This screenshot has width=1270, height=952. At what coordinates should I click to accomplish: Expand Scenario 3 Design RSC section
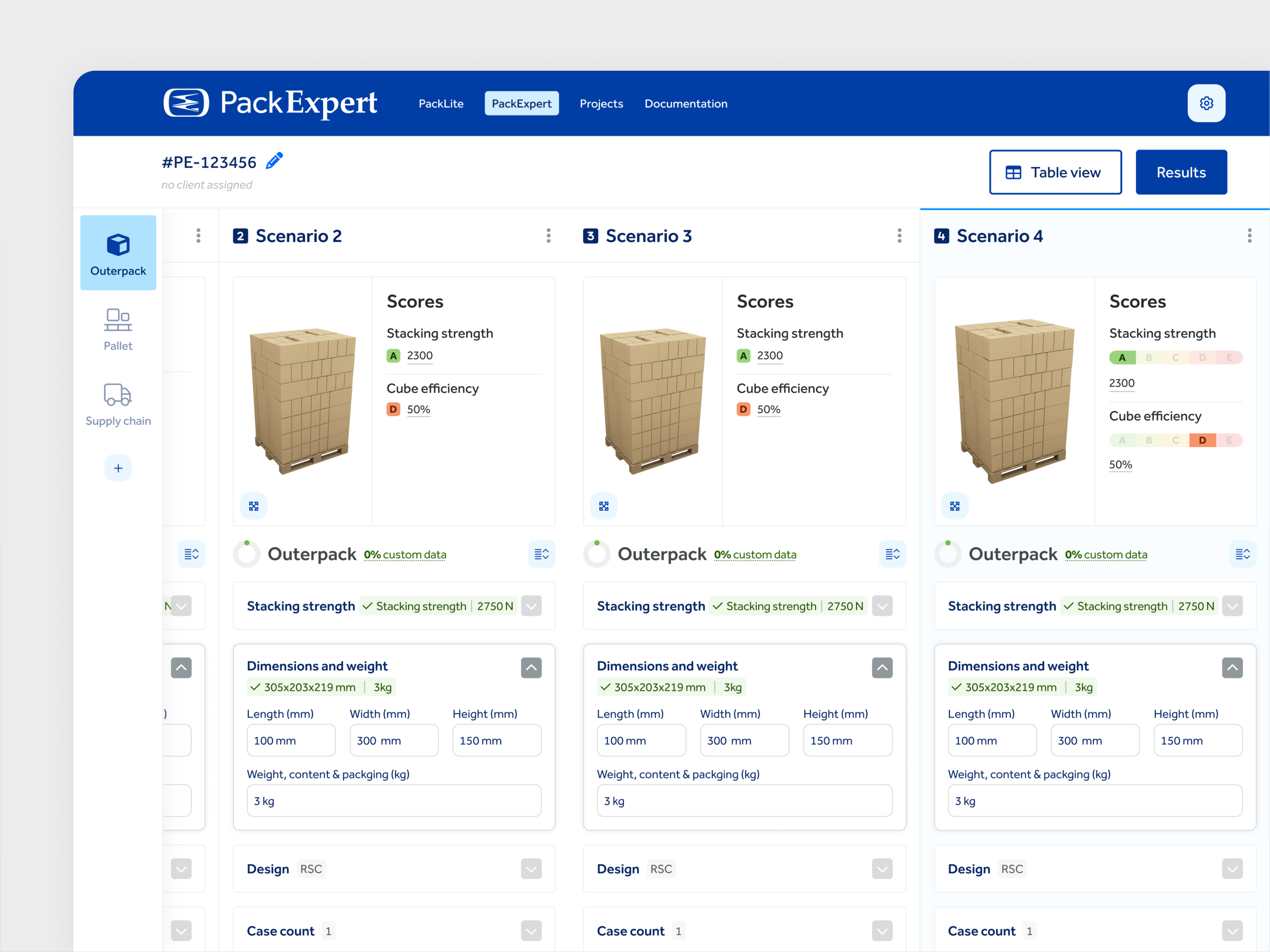tap(882, 869)
